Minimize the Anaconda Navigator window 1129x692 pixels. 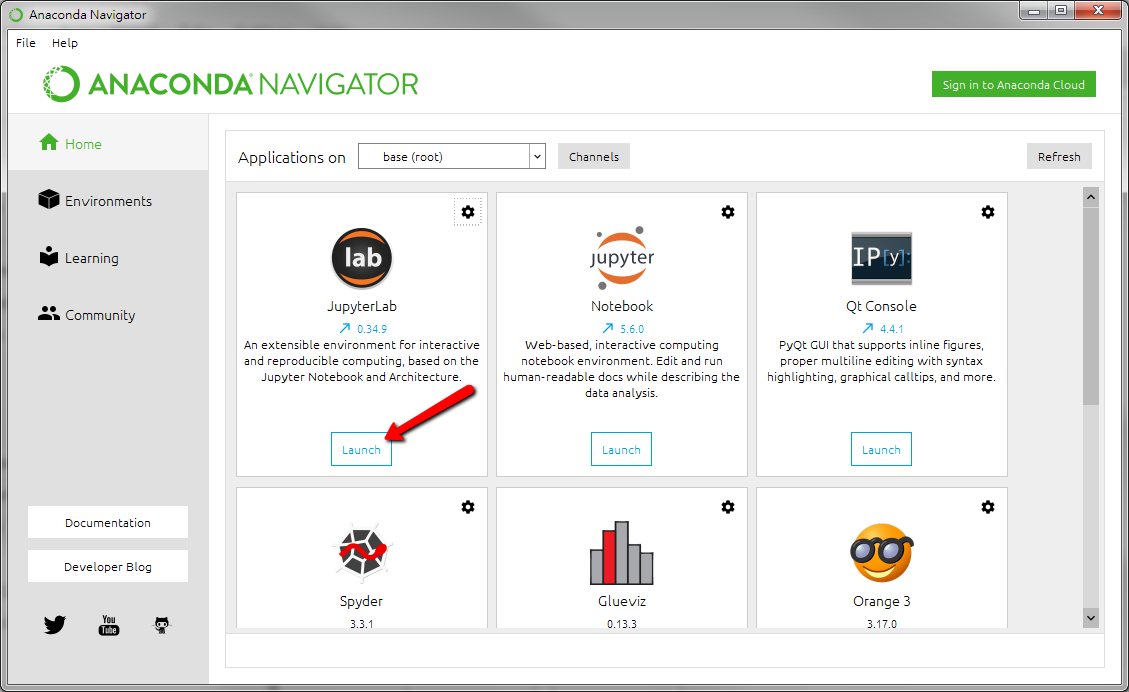pyautogui.click(x=1035, y=10)
